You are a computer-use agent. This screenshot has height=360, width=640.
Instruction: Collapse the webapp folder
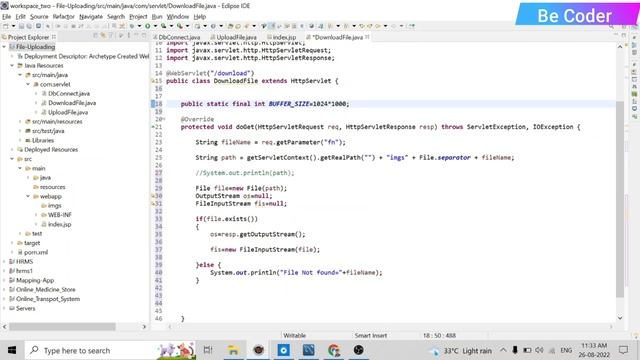[28, 196]
